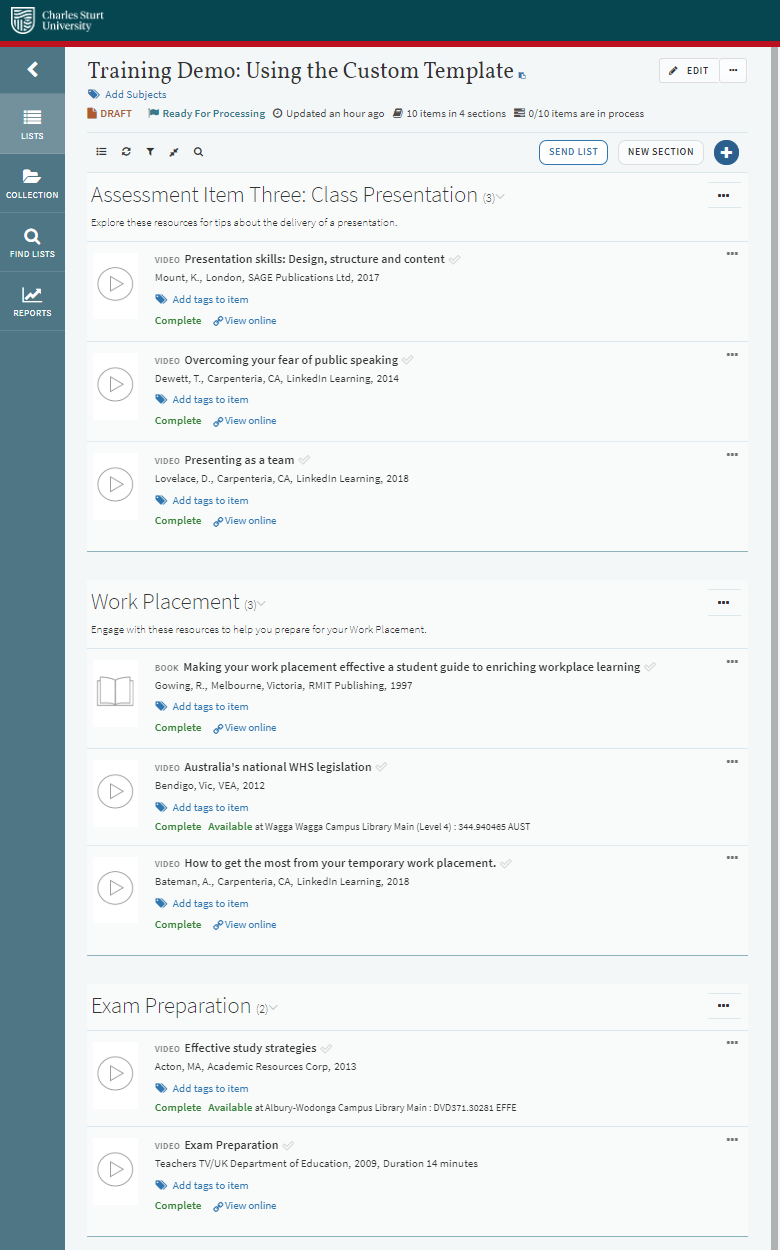Select Reports in the left sidebar

pyautogui.click(x=32, y=300)
